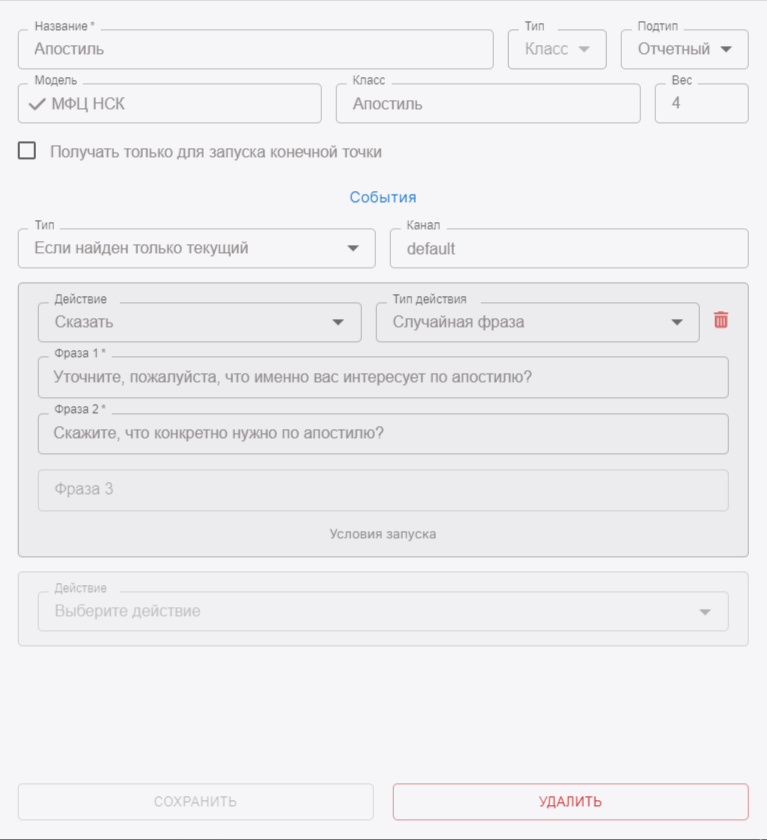
Task: Click the empty Фраза 3 field
Action: [382, 490]
